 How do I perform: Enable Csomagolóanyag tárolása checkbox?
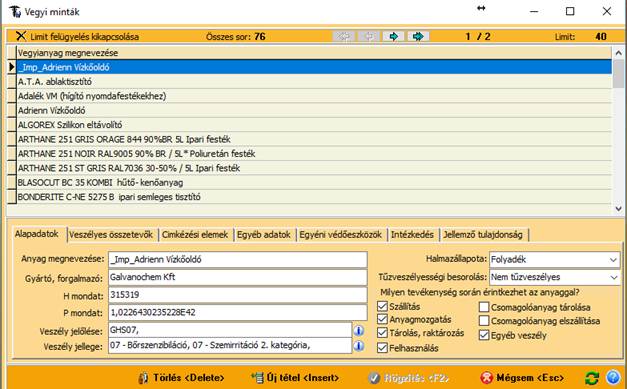(484, 307)
